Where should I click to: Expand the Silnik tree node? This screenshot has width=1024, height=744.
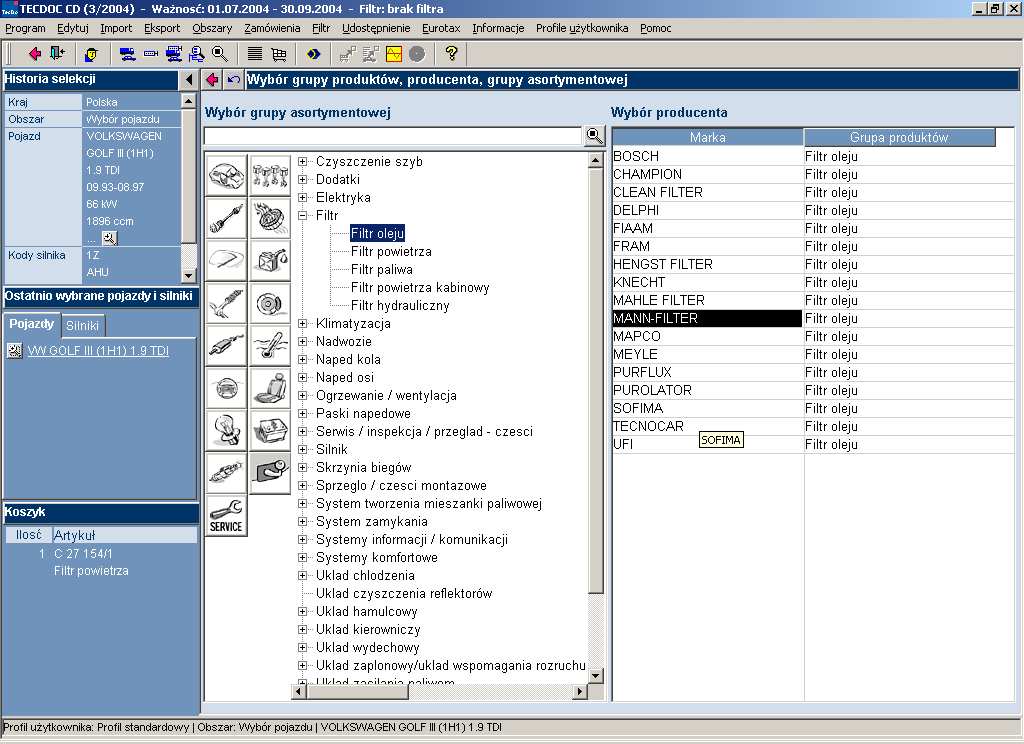point(302,449)
